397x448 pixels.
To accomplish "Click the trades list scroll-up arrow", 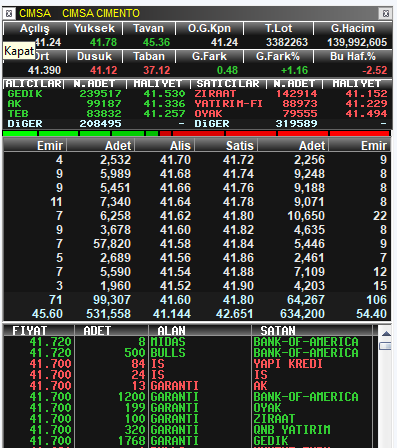I will [x=386, y=334].
